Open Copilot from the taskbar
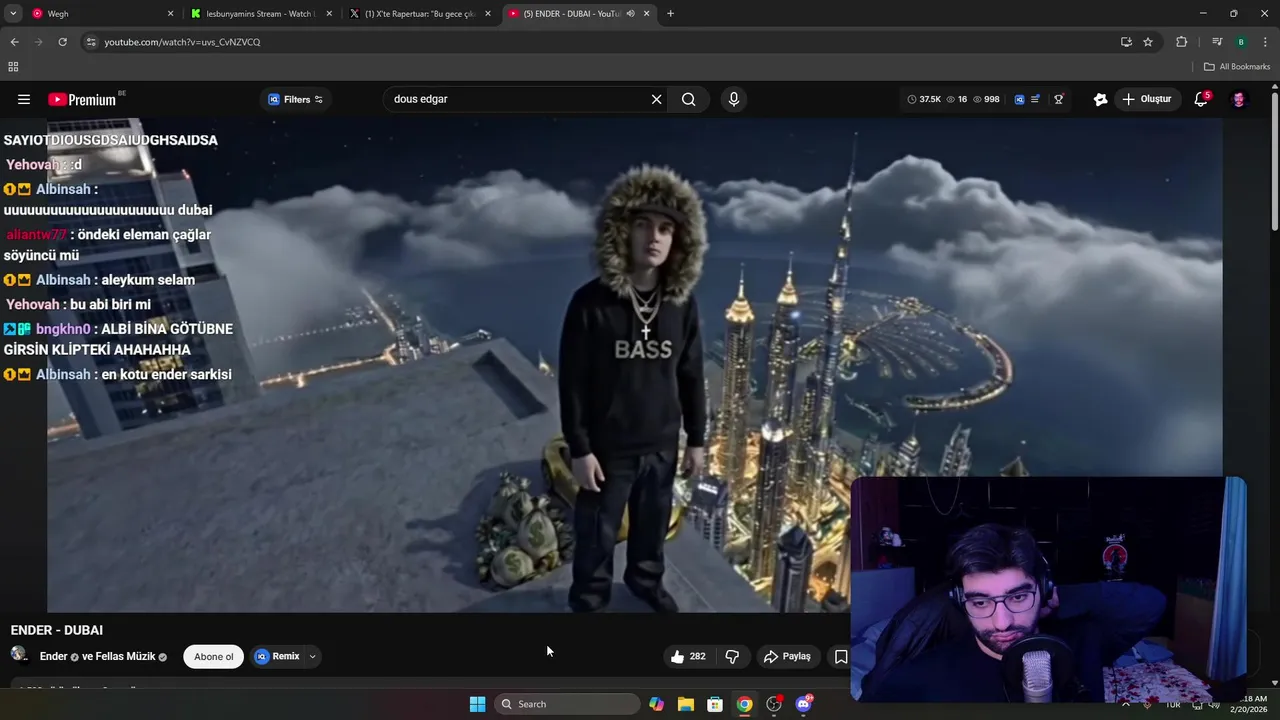This screenshot has width=1280, height=720. click(656, 704)
